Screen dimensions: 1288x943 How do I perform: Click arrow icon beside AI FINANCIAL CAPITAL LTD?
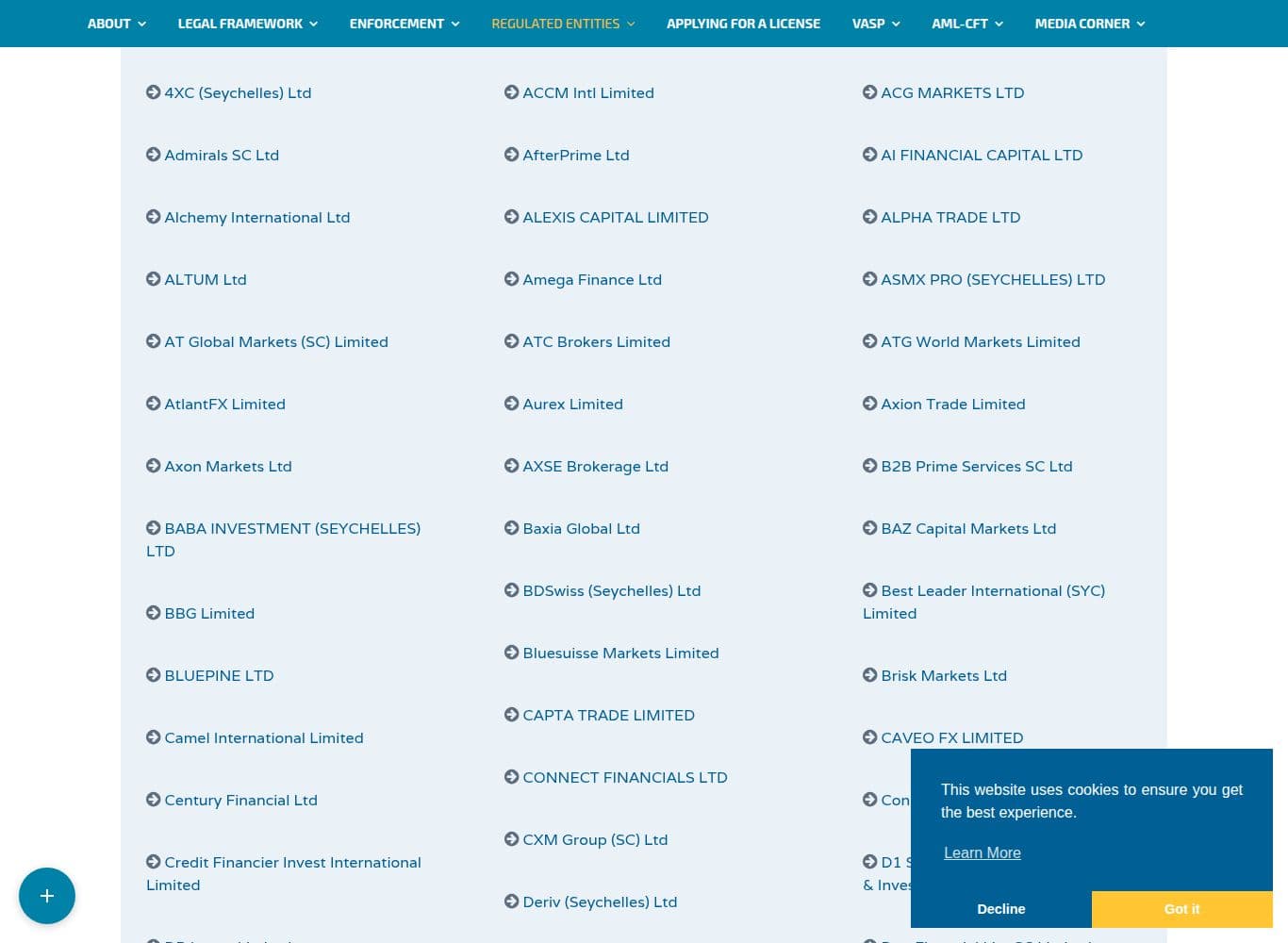869,155
